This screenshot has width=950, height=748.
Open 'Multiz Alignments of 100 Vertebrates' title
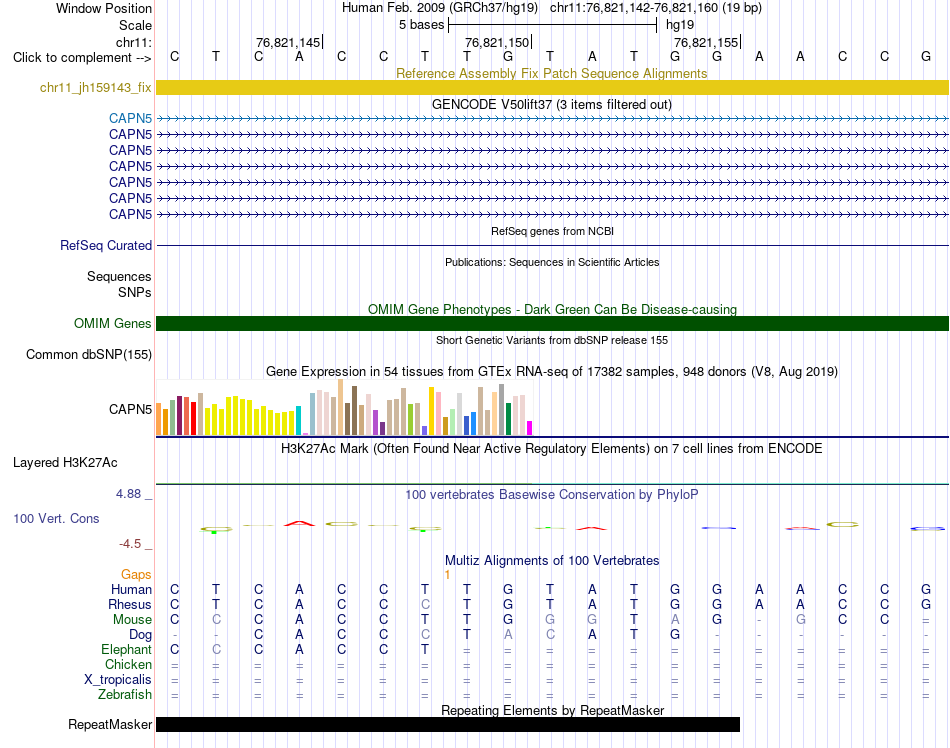click(x=552, y=561)
